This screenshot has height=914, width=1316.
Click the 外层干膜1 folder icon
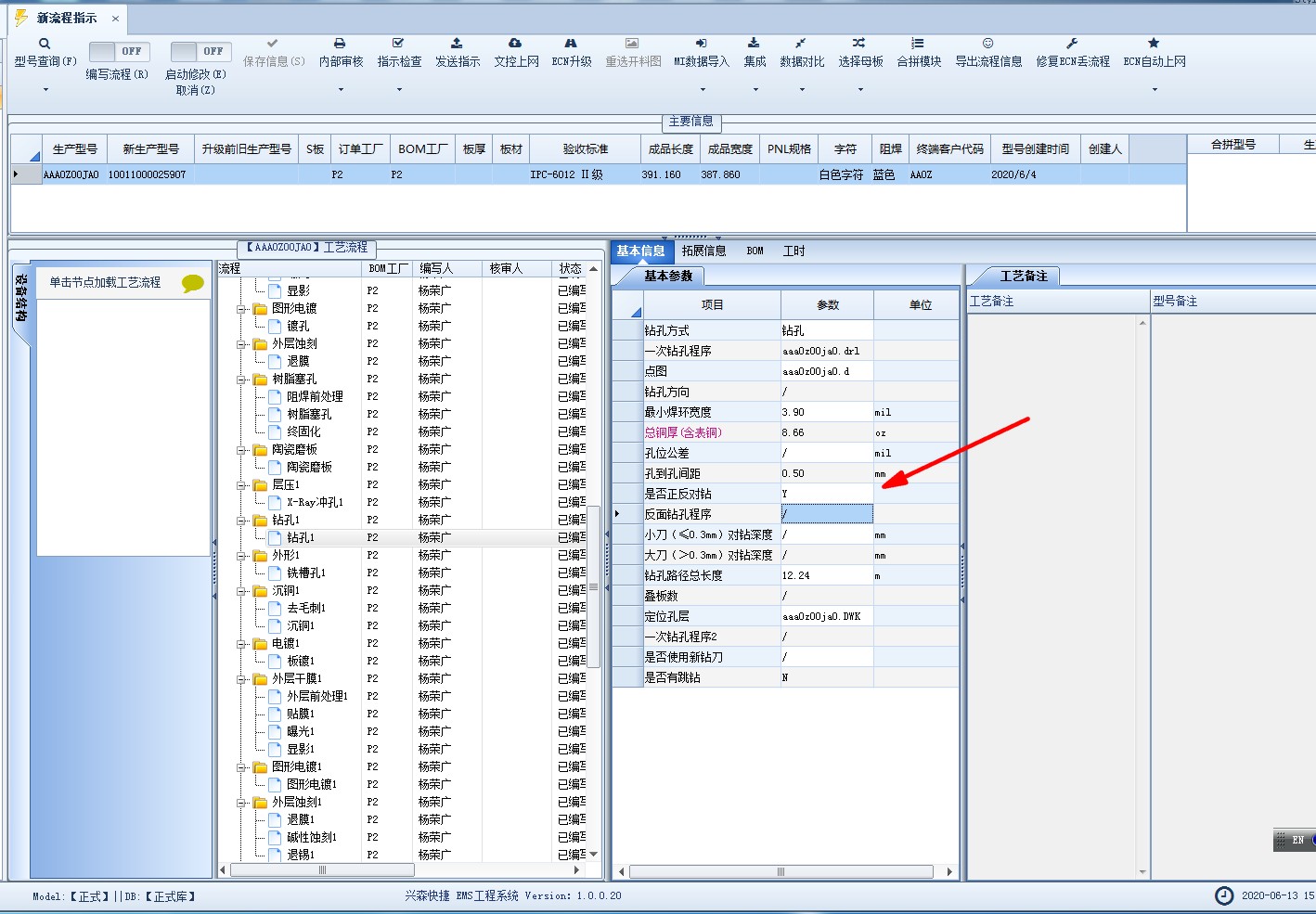[x=261, y=678]
